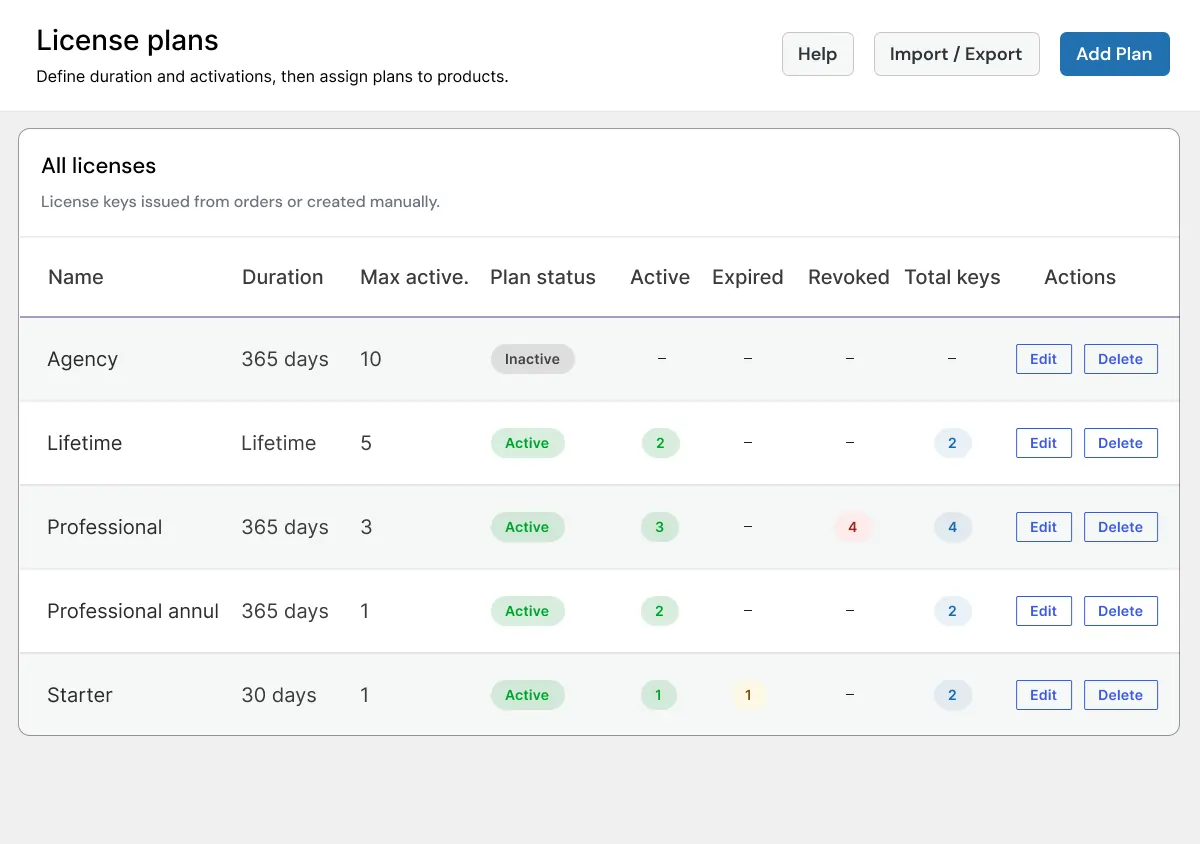Click the Active status badge for Professional annul
Image resolution: width=1200 pixels, height=844 pixels.
pyautogui.click(x=527, y=611)
